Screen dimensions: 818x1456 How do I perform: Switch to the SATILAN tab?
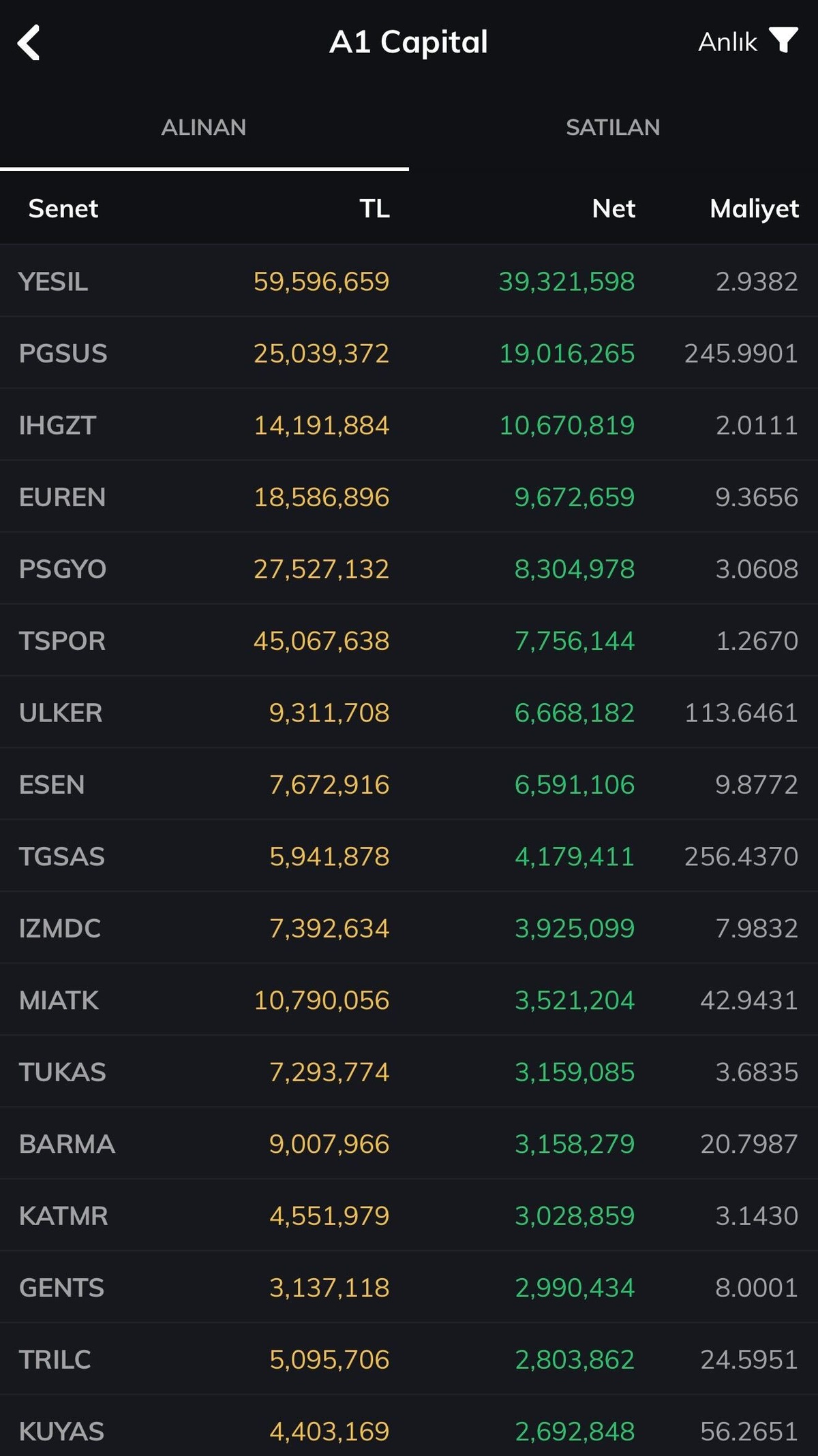(613, 127)
